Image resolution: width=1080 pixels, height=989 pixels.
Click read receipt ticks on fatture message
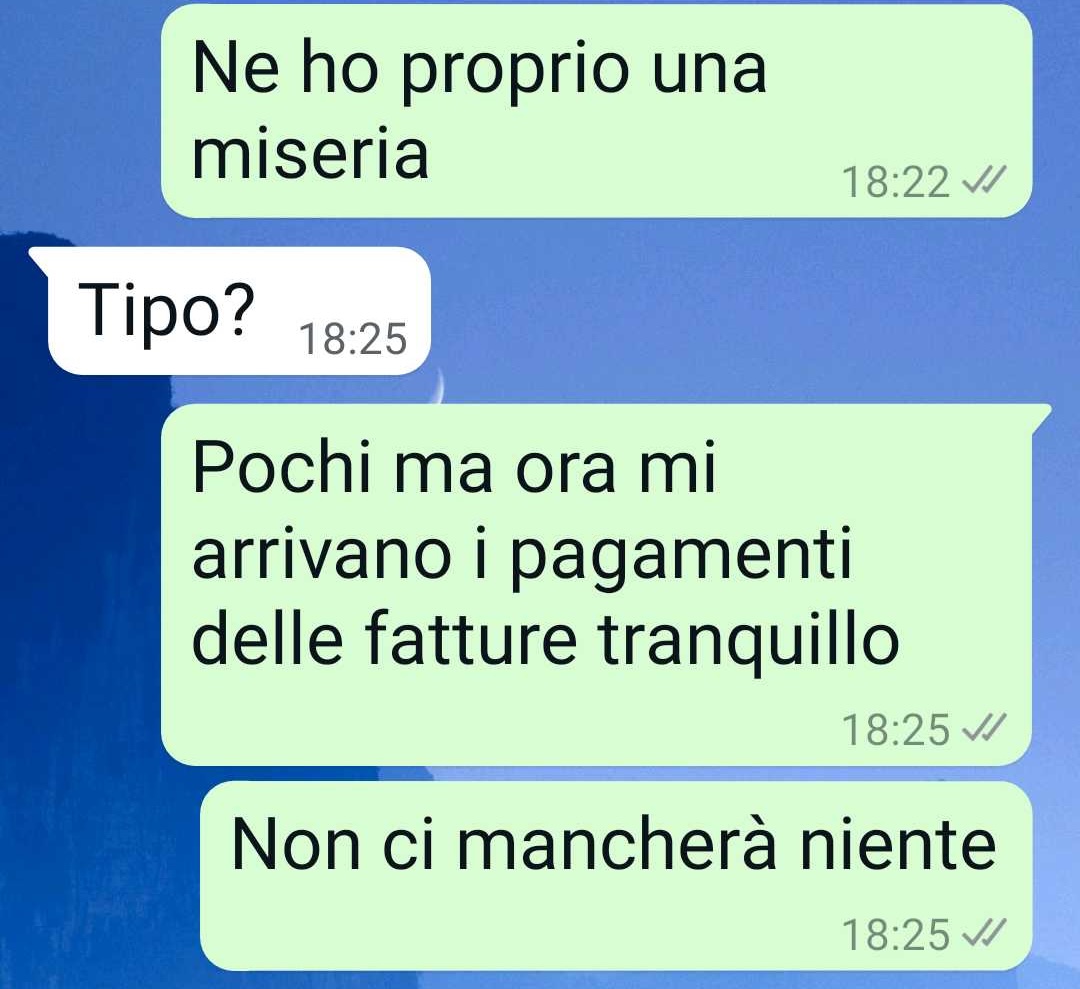(984, 727)
